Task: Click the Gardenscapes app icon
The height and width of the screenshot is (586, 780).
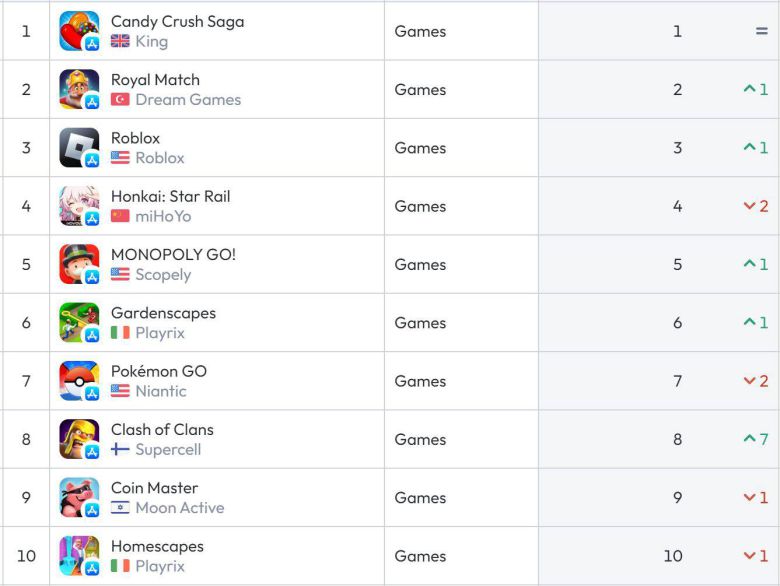Action: click(79, 323)
